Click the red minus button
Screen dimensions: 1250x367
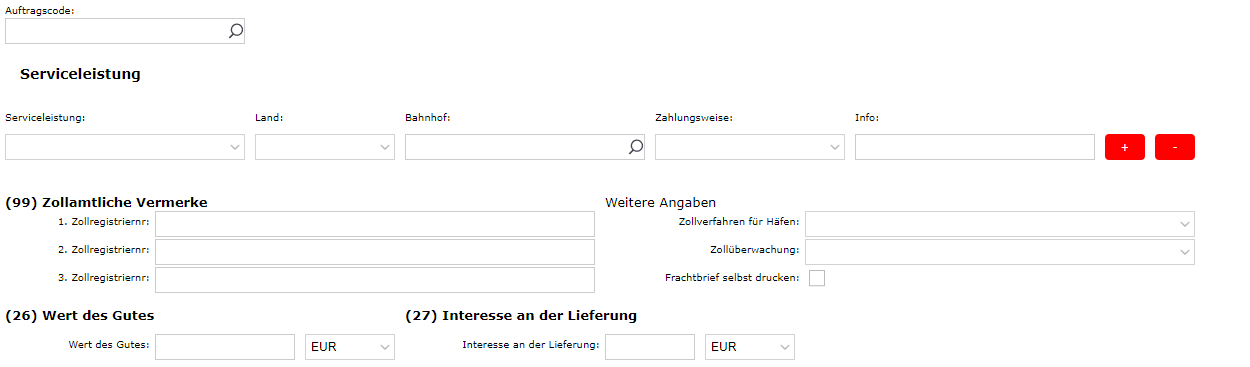[1175, 147]
